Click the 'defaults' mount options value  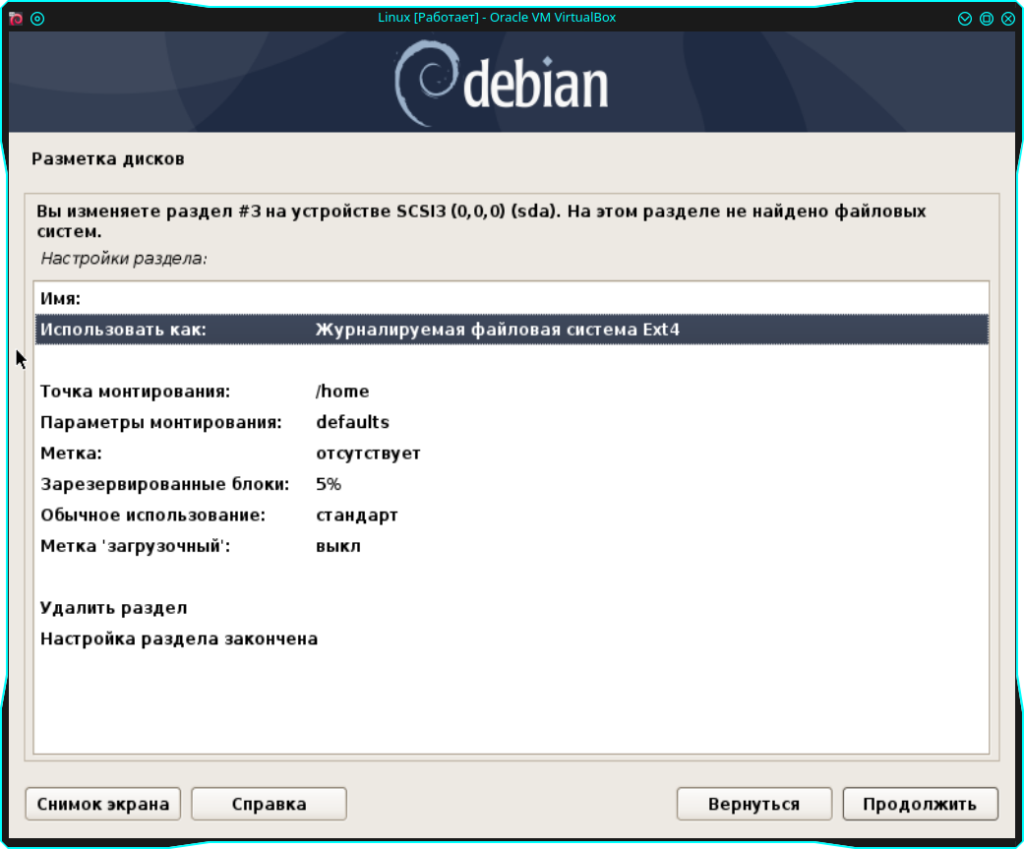click(x=353, y=422)
